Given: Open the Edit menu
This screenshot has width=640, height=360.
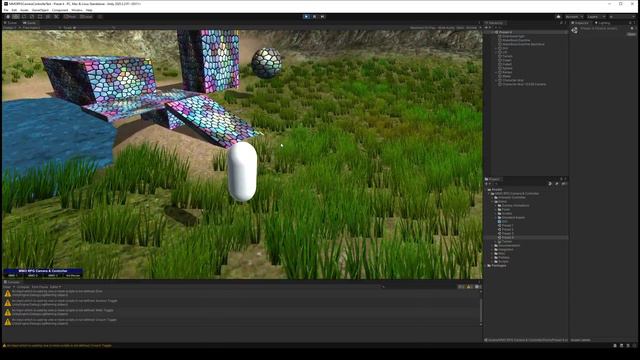Looking at the screenshot, I should (14, 10).
